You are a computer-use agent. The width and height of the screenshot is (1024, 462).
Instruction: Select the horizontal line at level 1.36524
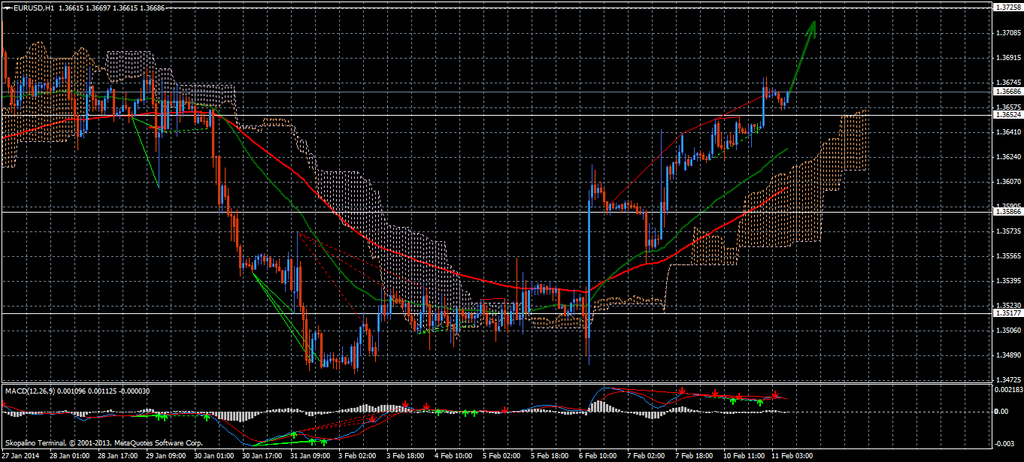click(496, 115)
